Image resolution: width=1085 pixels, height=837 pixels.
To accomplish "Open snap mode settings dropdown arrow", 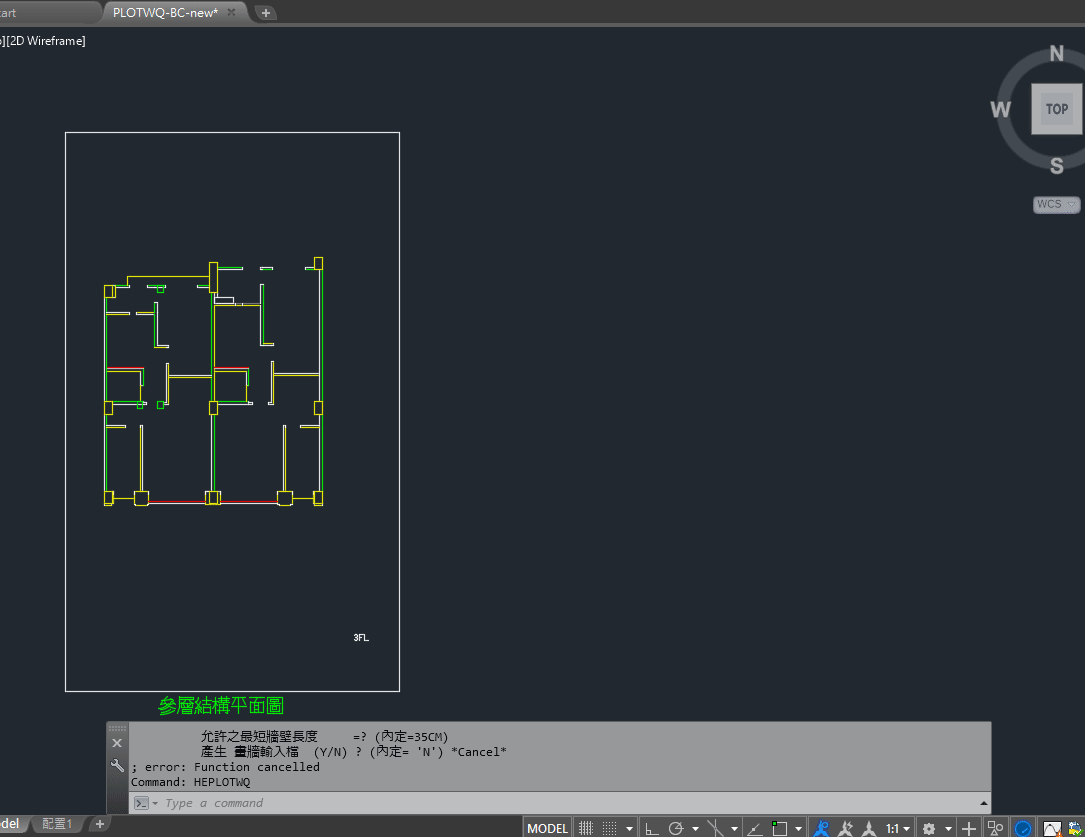I will click(629, 828).
